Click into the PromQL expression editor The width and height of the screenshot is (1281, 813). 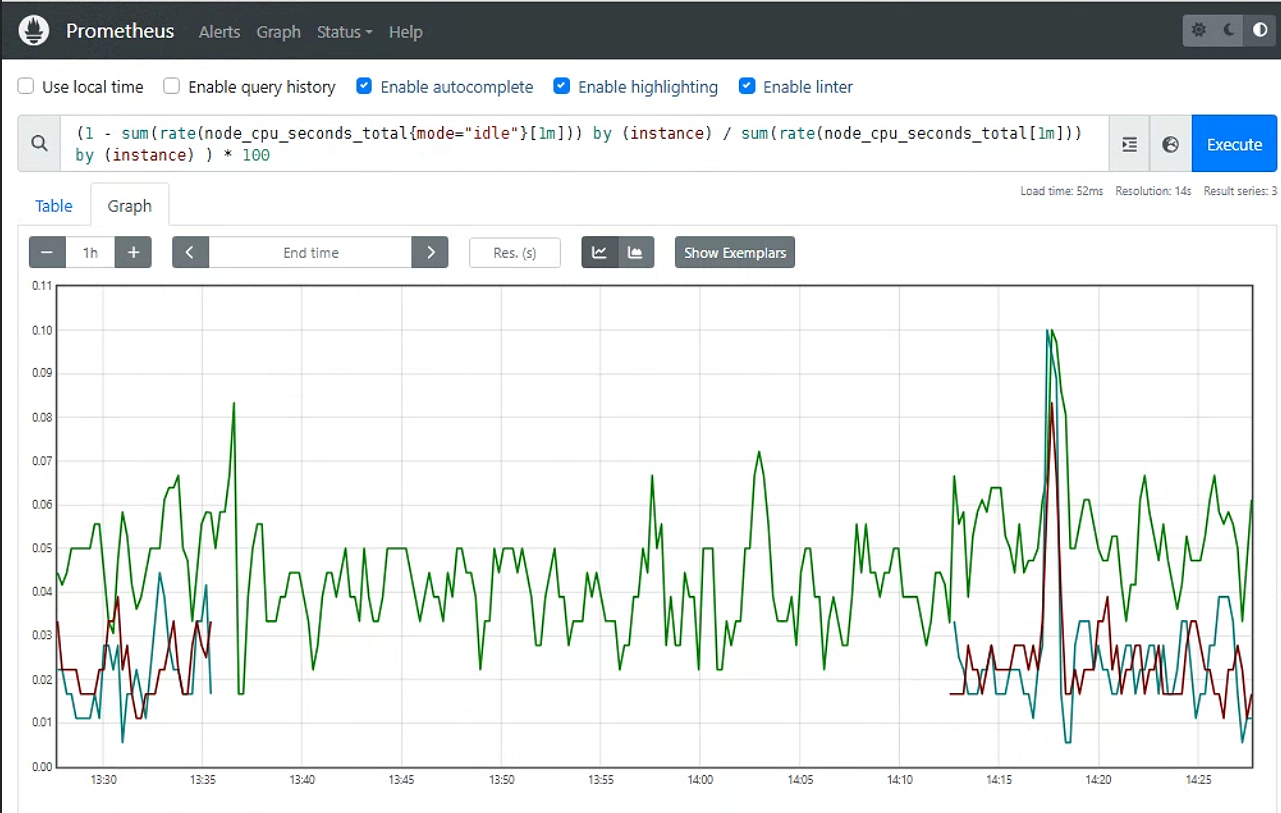[585, 144]
